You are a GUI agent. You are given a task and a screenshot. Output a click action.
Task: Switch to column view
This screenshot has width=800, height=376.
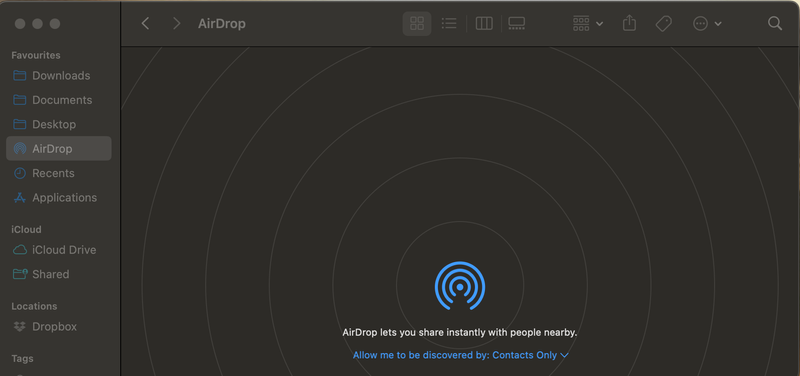(x=484, y=23)
